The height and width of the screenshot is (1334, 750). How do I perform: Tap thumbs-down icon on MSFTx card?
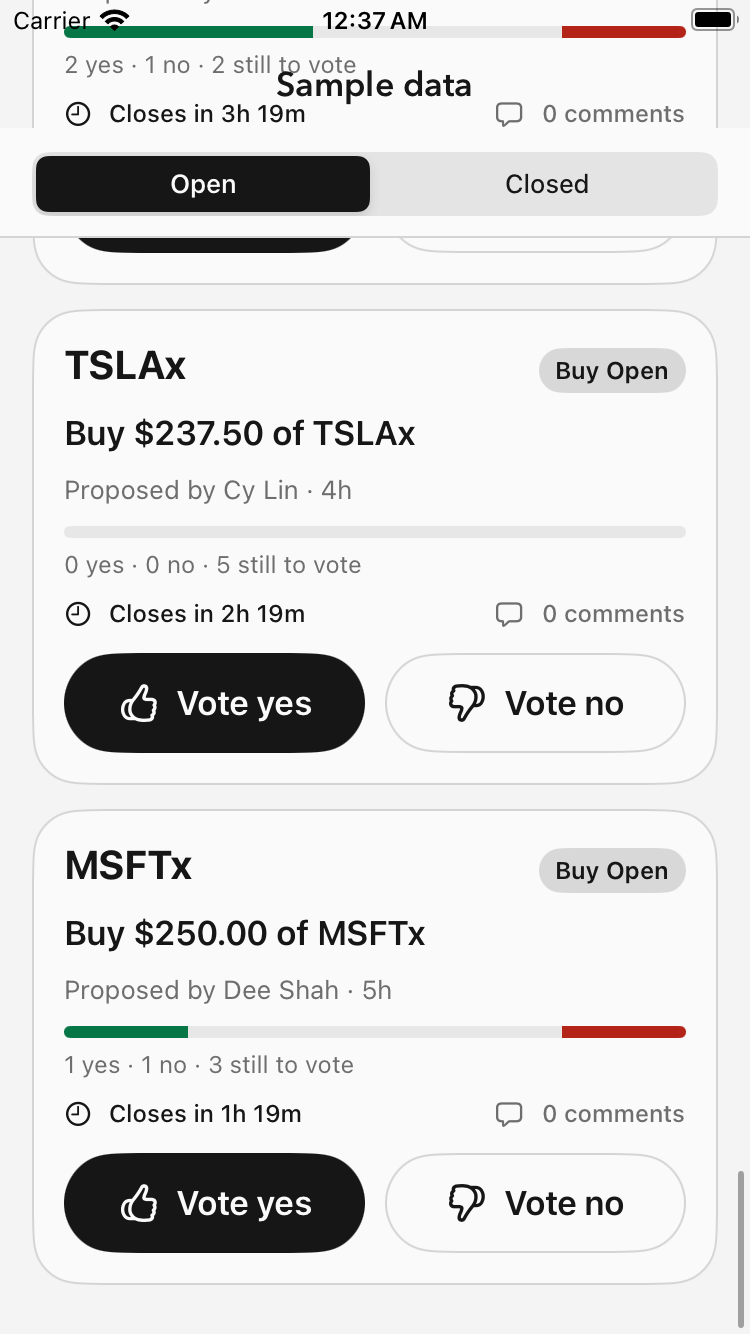[466, 1204]
